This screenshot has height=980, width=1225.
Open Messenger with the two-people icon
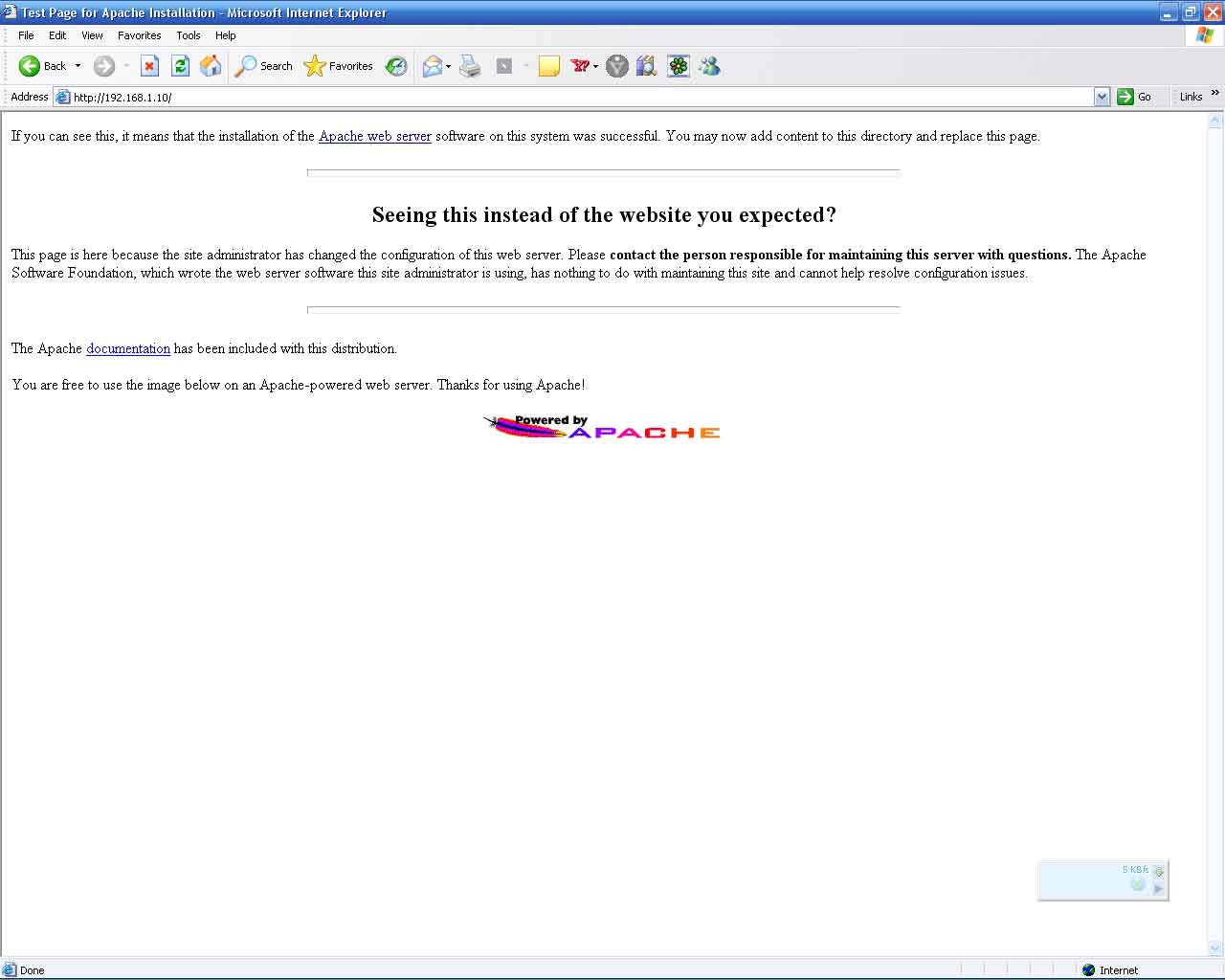[709, 66]
